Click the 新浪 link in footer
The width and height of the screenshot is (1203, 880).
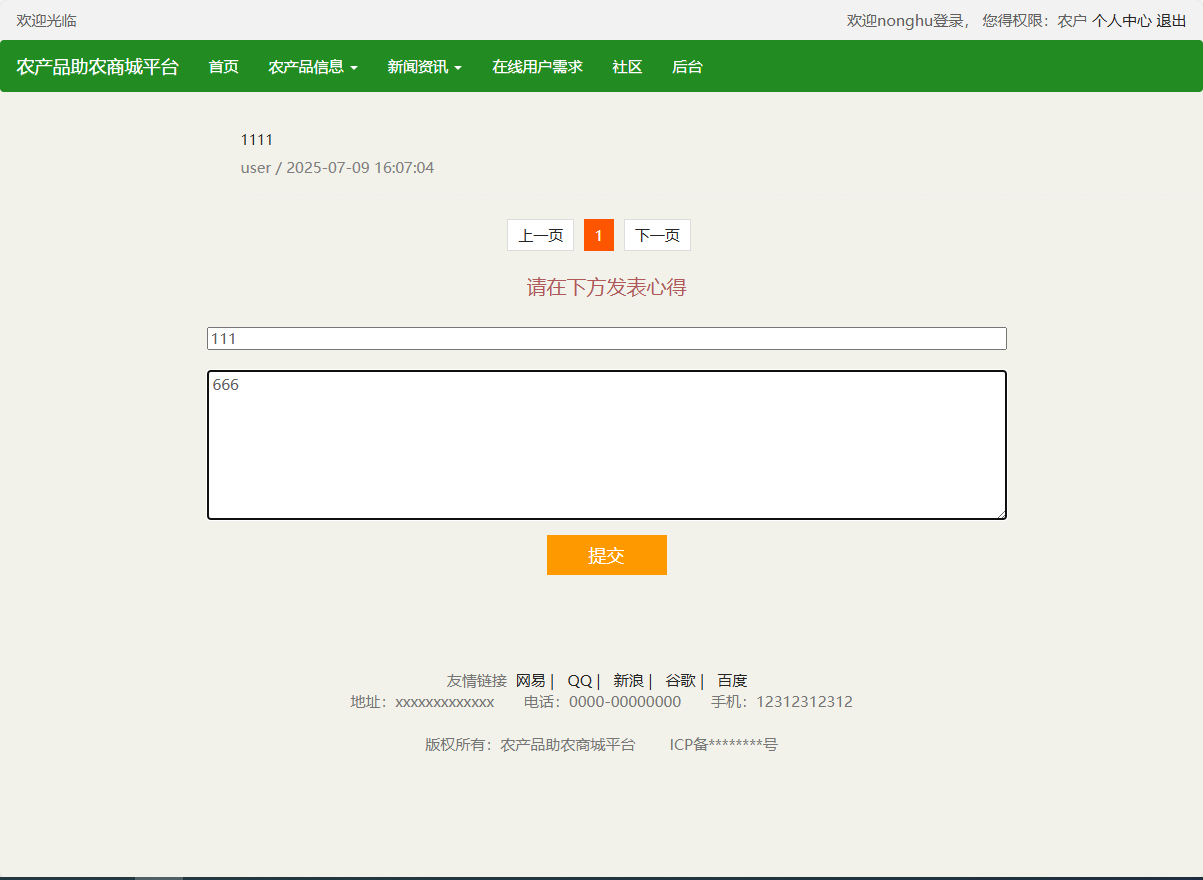(x=626, y=680)
